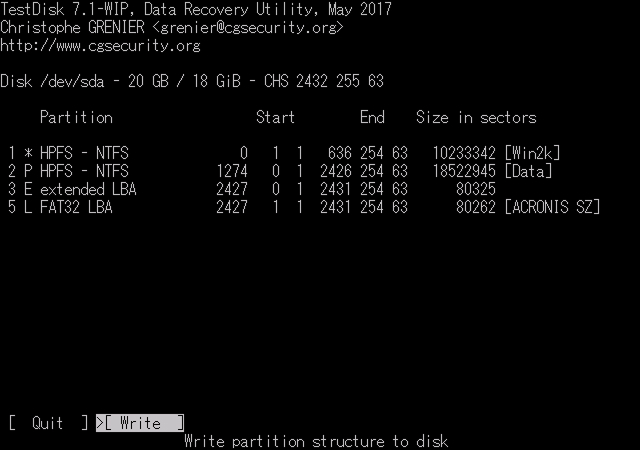Select the Write menu option
This screenshot has height=450, width=640.
pos(140,423)
